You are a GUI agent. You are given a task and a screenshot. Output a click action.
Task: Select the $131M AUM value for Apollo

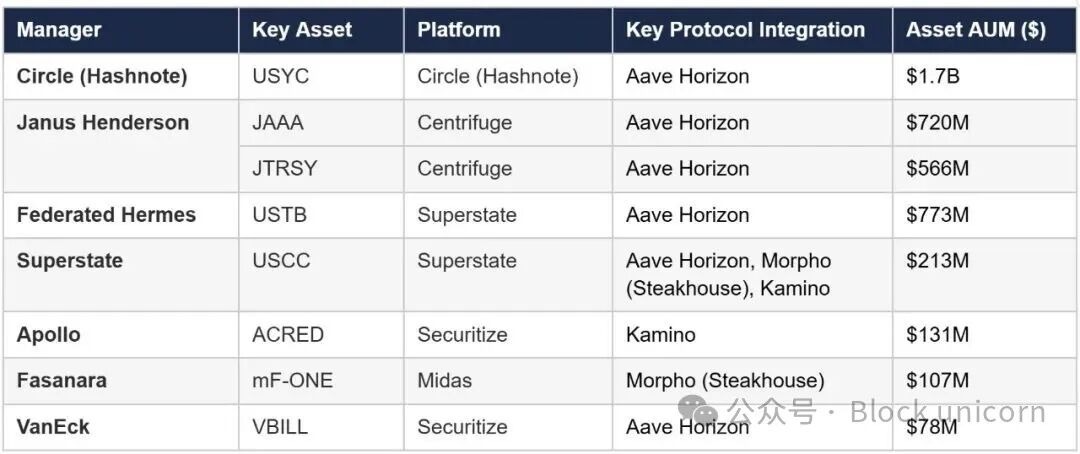click(x=937, y=335)
